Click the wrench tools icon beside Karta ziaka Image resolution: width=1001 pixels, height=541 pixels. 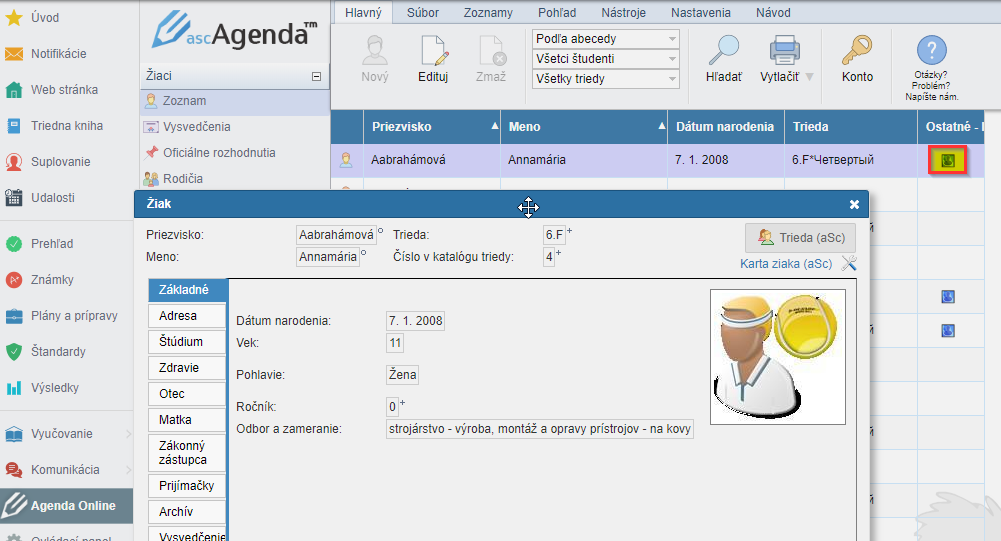tap(849, 263)
